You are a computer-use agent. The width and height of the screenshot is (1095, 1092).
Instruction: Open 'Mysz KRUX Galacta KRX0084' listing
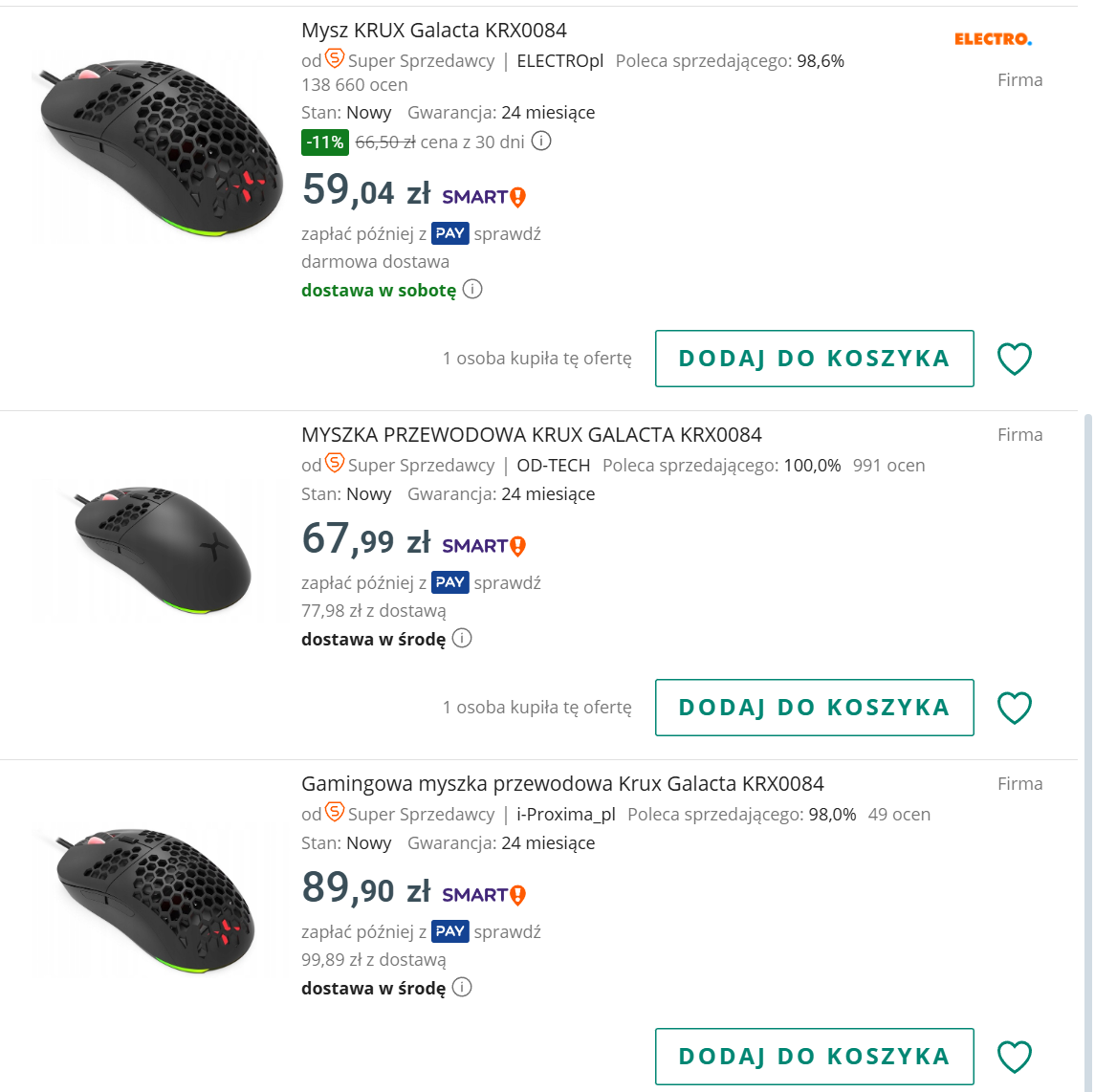(434, 31)
